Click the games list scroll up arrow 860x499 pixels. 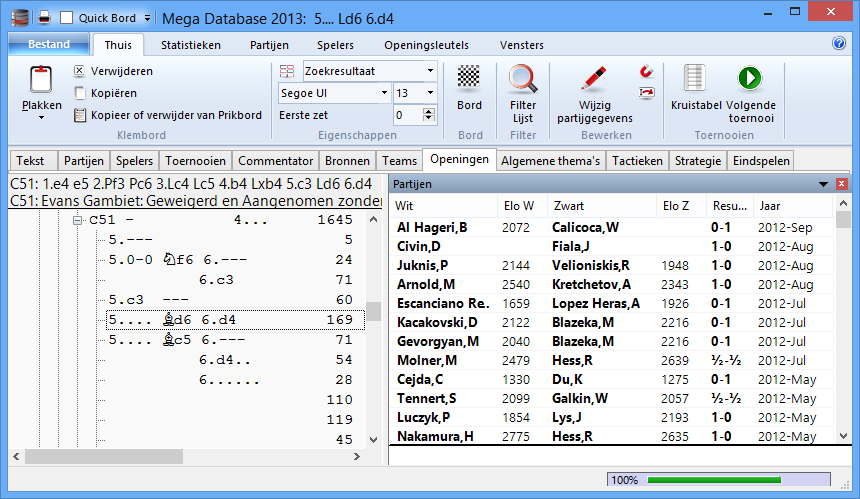coord(844,203)
